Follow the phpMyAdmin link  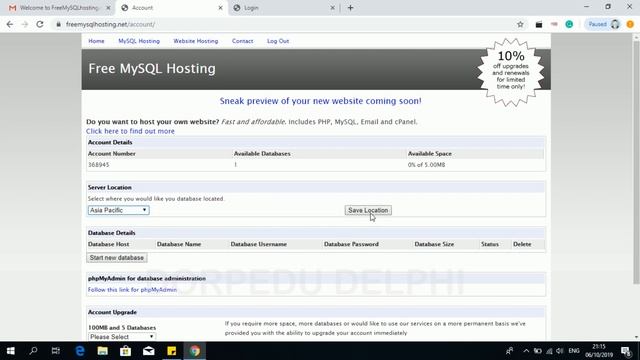tap(132, 290)
